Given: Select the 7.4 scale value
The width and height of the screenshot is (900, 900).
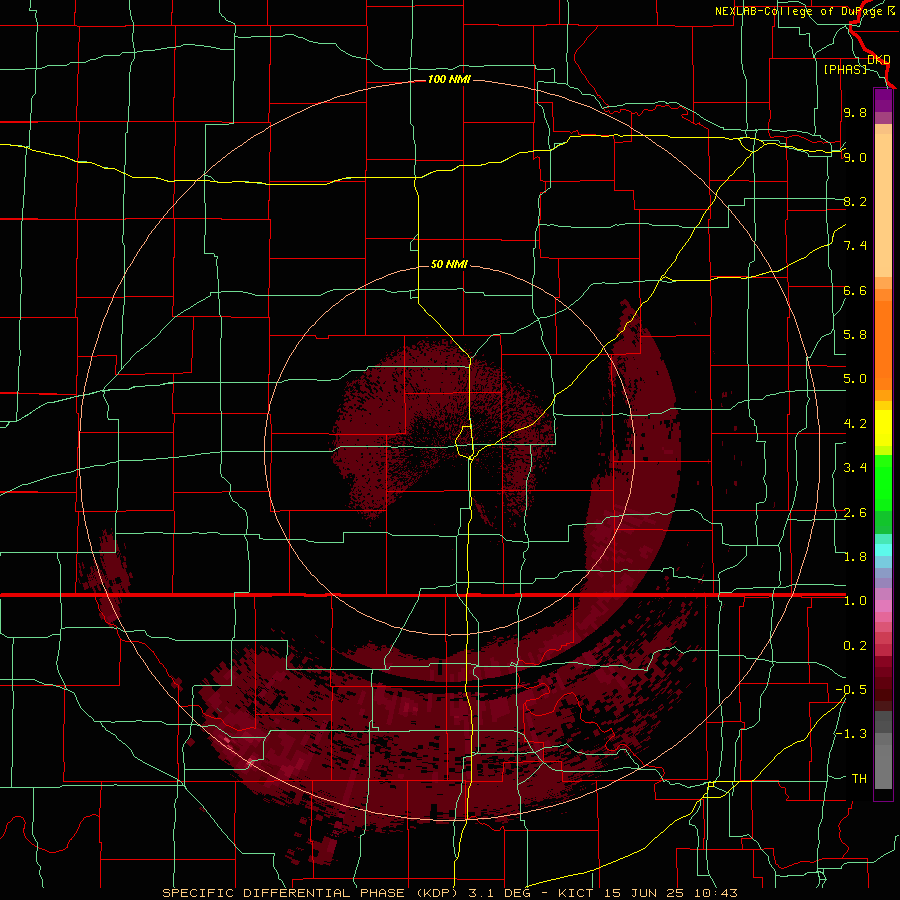Looking at the screenshot, I should click(855, 246).
